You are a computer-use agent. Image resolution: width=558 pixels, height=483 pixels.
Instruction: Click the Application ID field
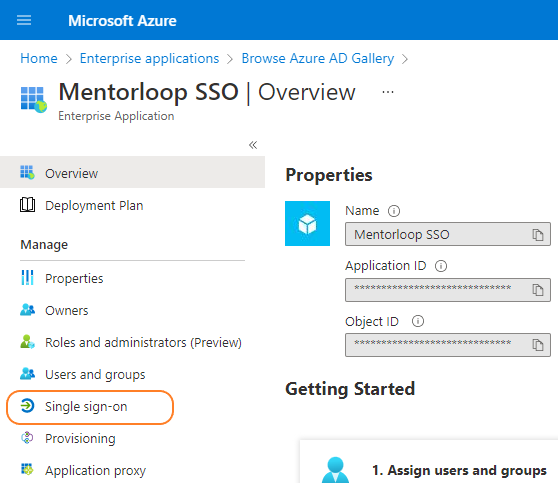[448, 290]
